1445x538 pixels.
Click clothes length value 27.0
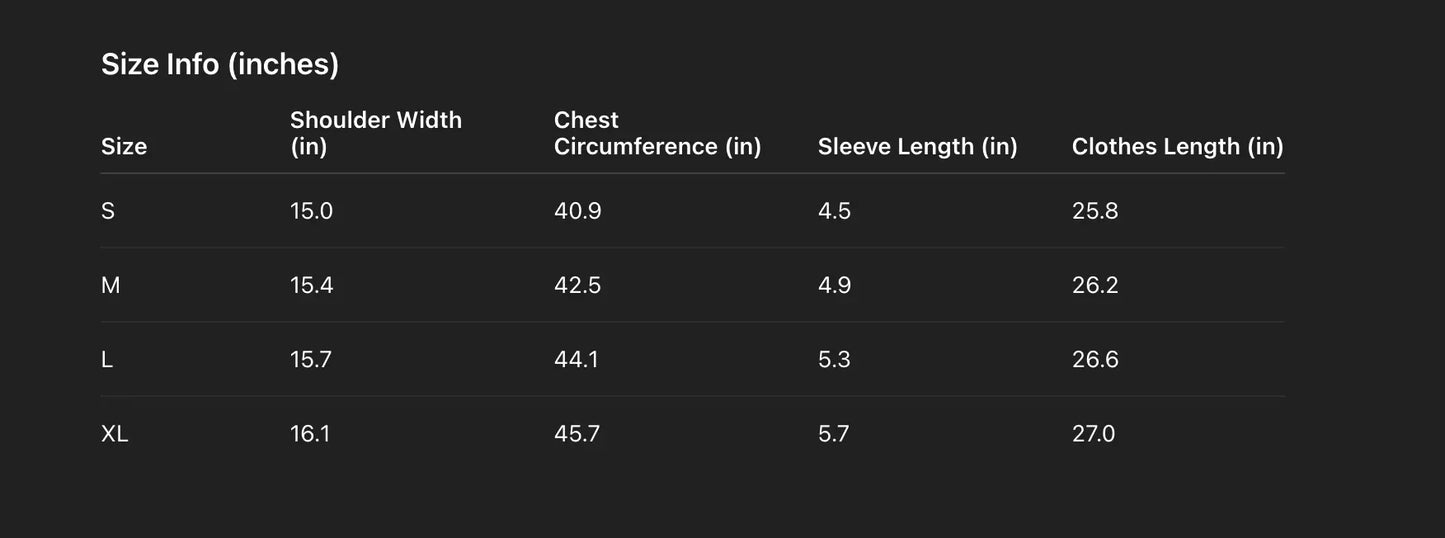pyautogui.click(x=1093, y=434)
